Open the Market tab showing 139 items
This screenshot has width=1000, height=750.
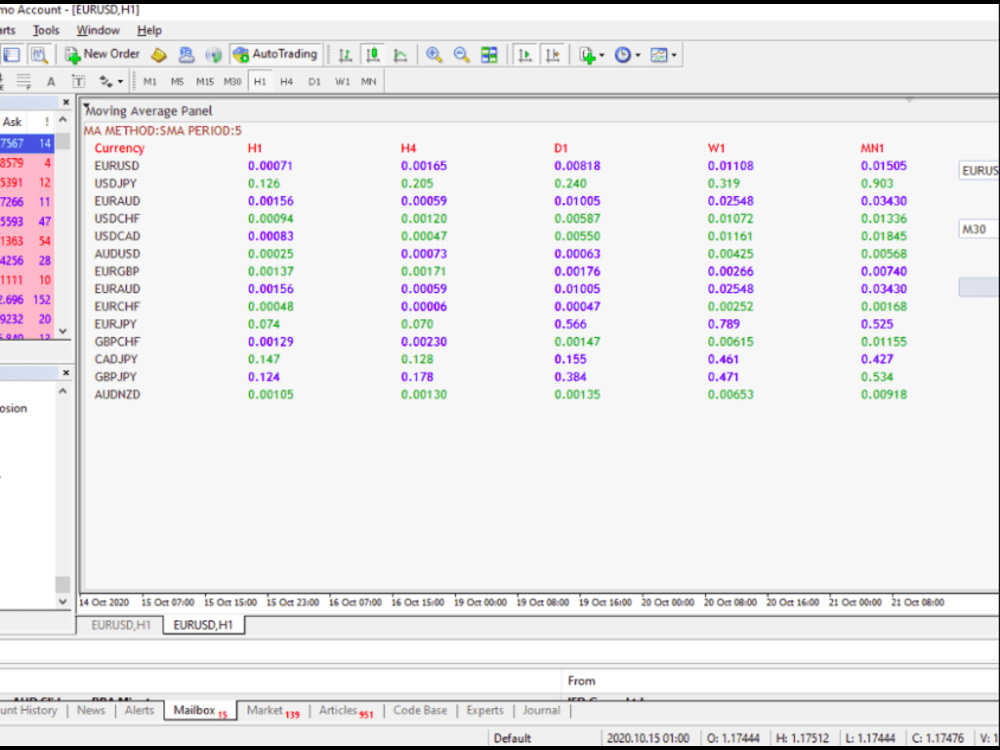tap(267, 710)
